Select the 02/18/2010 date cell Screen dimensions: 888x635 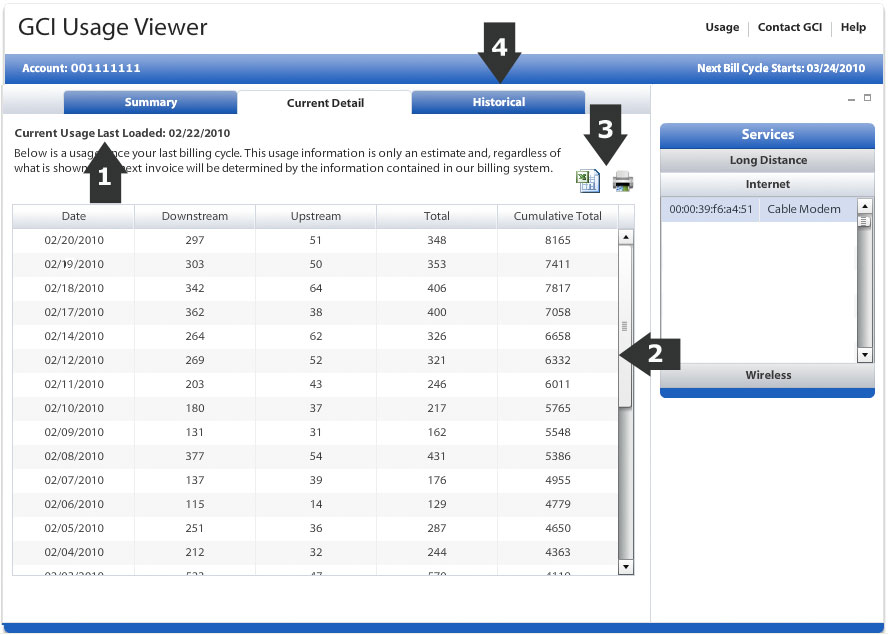pyautogui.click(x=74, y=288)
